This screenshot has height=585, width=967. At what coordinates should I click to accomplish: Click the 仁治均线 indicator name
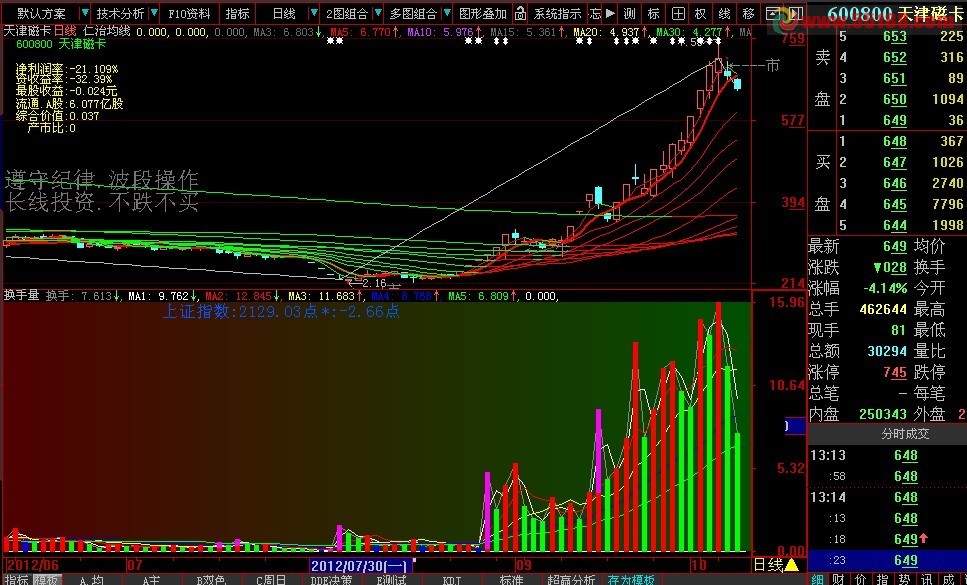[107, 31]
